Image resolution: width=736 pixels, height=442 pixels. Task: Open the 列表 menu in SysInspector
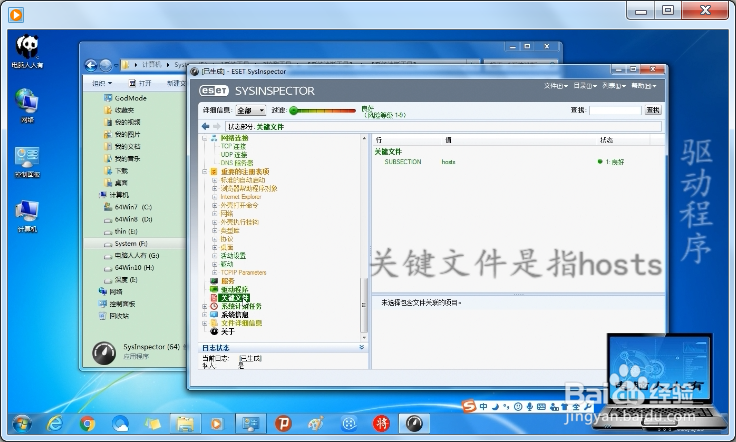tap(614, 86)
